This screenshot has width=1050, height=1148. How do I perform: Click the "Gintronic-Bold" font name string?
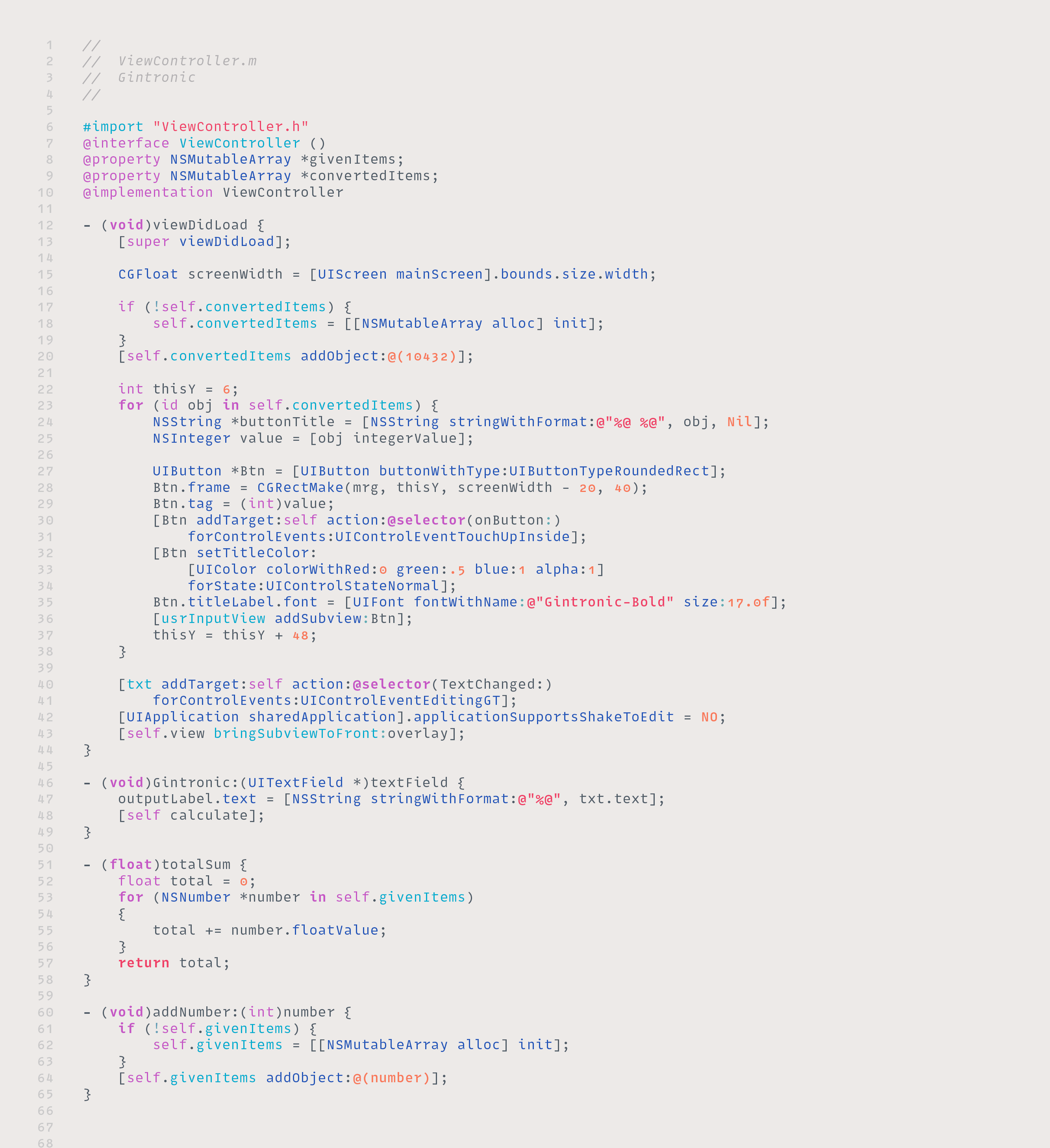pyautogui.click(x=604, y=603)
